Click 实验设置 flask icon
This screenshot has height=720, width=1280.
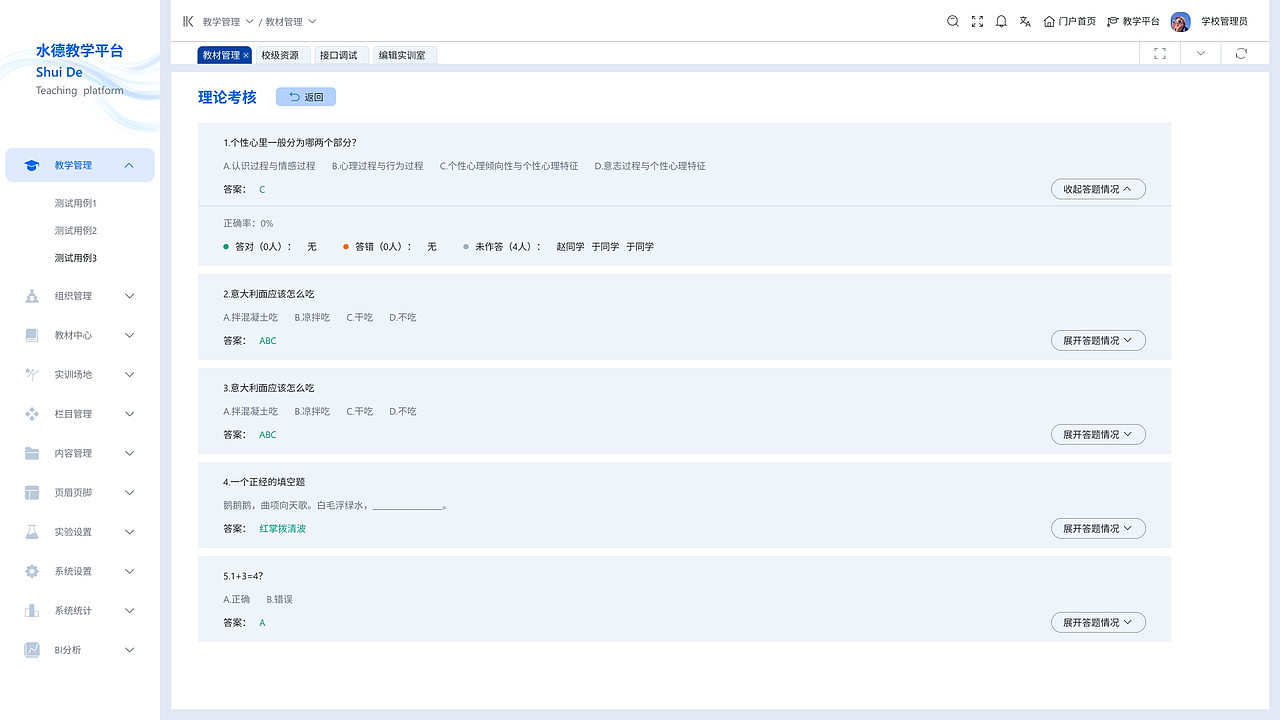pos(32,532)
